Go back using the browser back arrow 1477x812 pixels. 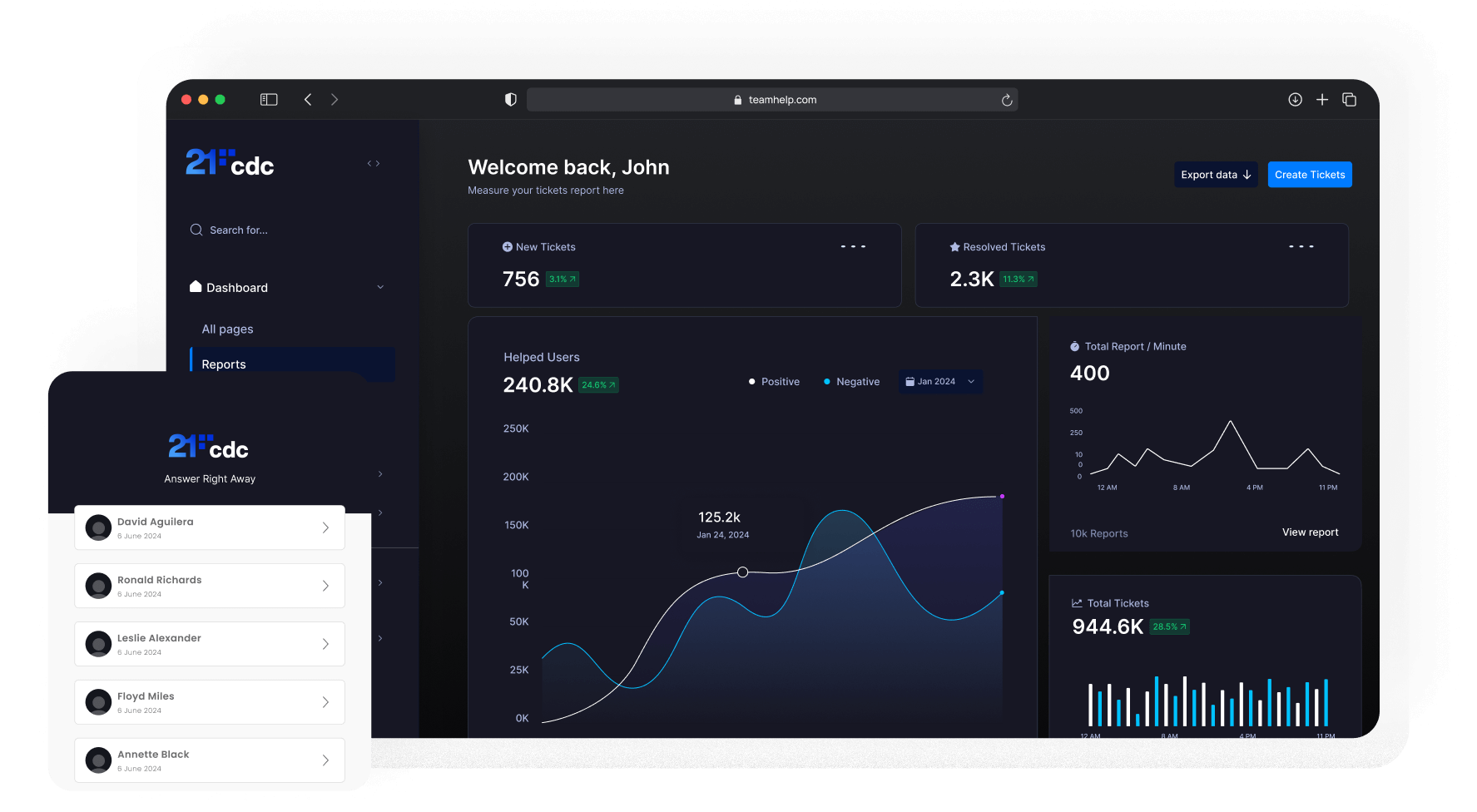point(308,100)
